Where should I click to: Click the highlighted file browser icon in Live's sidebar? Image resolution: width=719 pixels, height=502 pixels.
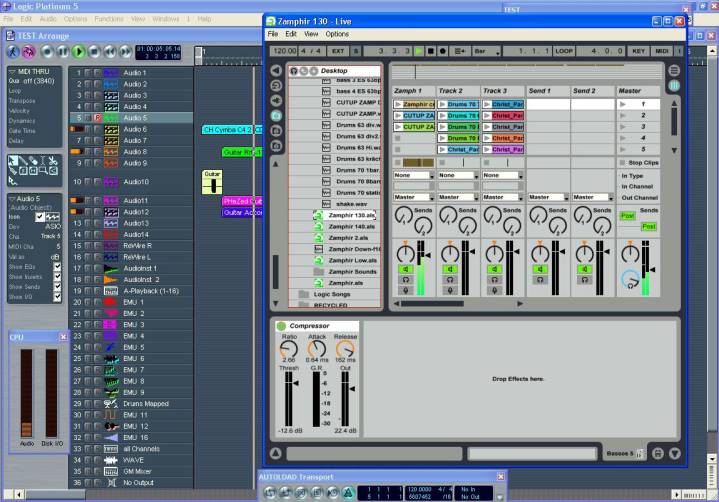pos(276,116)
